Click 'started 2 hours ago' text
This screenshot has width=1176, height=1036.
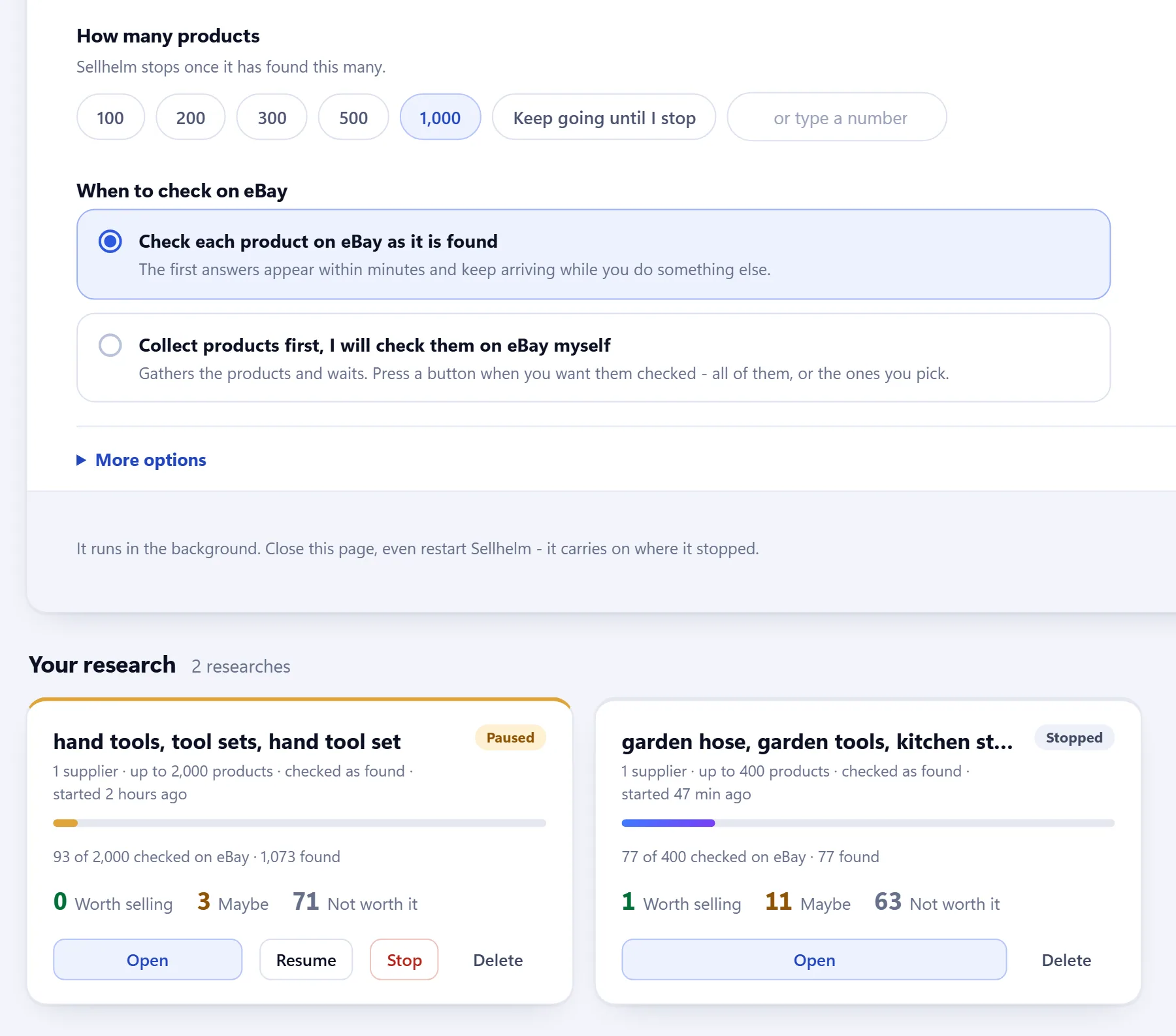tap(120, 794)
